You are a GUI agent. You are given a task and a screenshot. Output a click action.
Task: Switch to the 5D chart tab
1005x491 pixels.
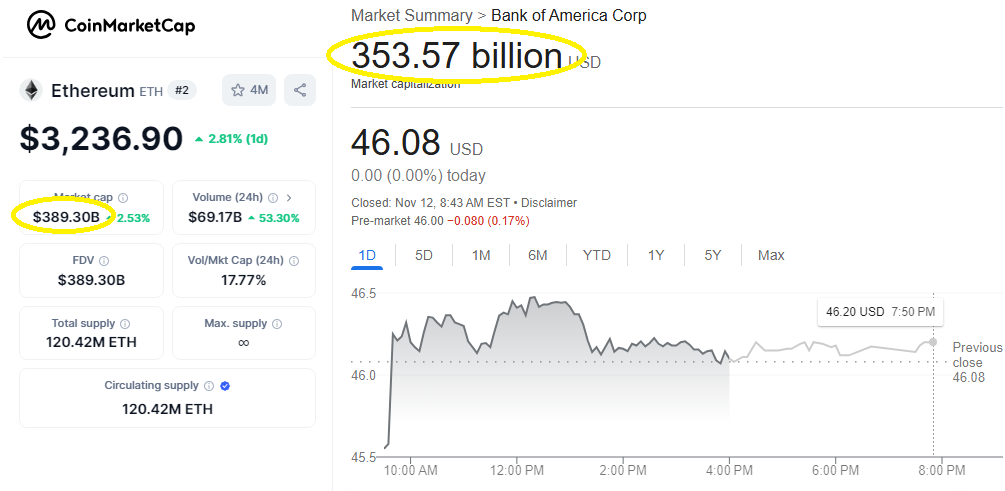click(x=424, y=256)
